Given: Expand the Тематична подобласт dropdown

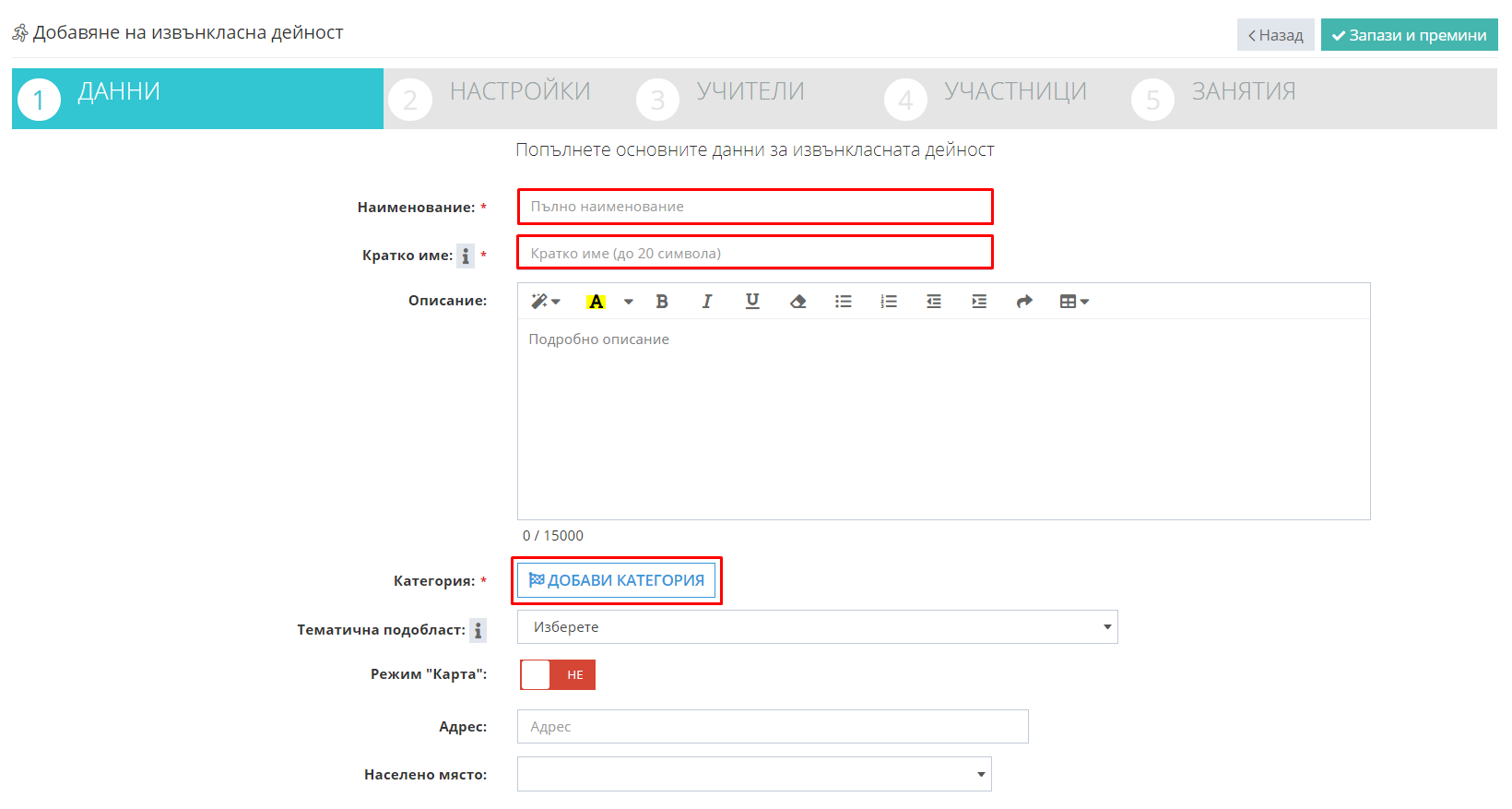Looking at the screenshot, I should click(818, 627).
